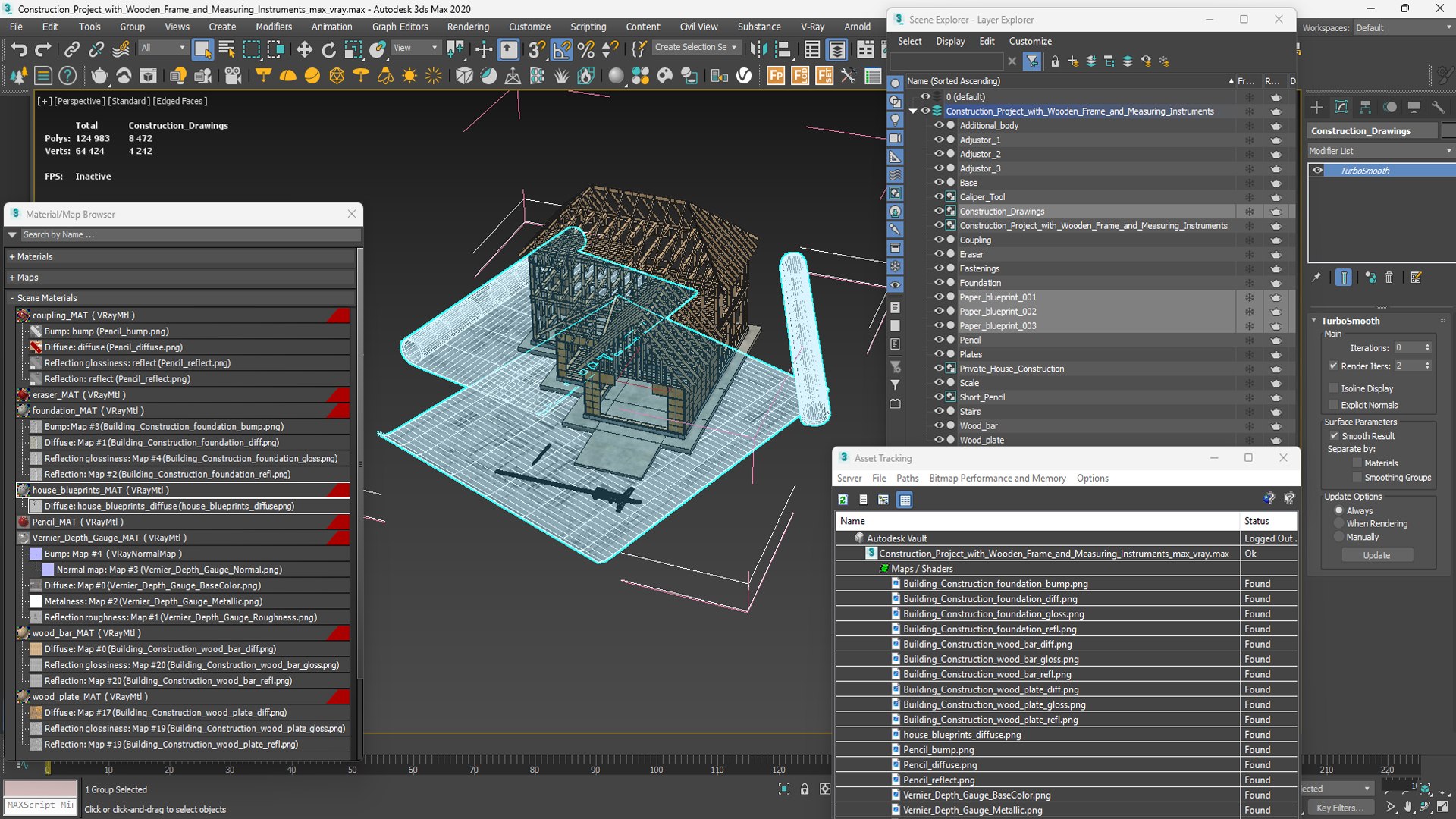Click the Asset Tracking refresh icon

[x=843, y=500]
